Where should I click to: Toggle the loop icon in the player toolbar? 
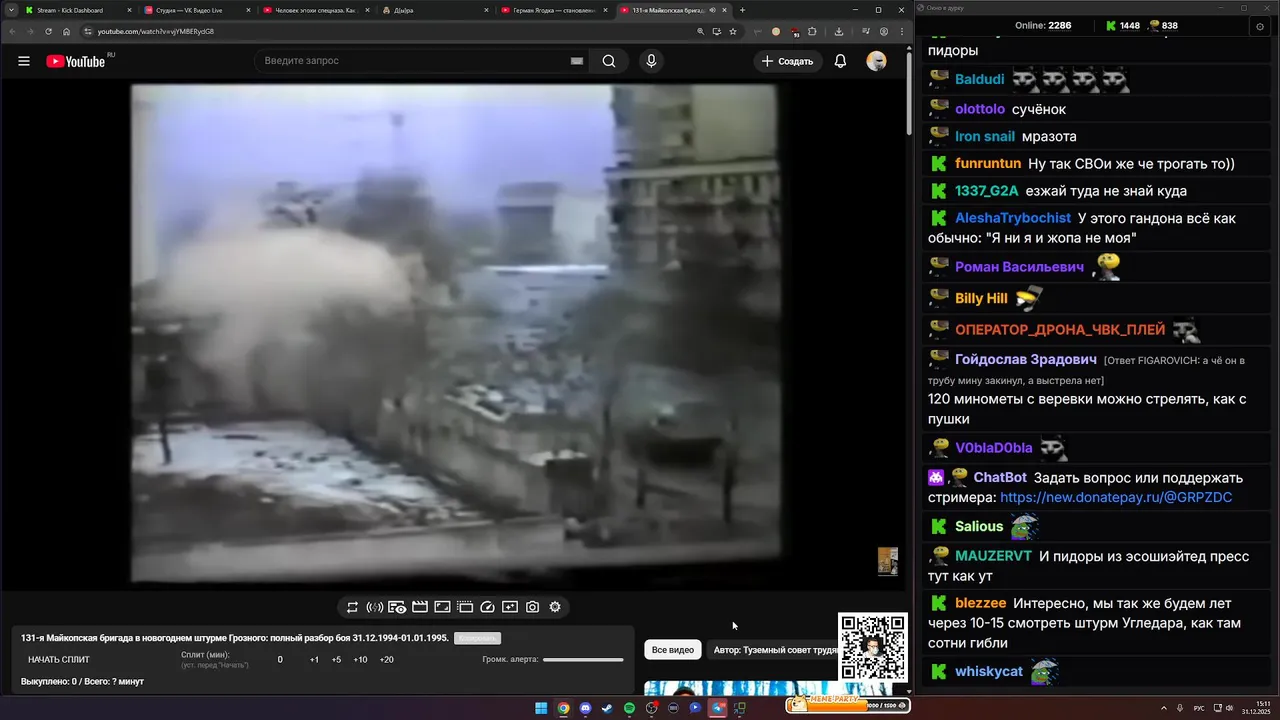pos(352,607)
